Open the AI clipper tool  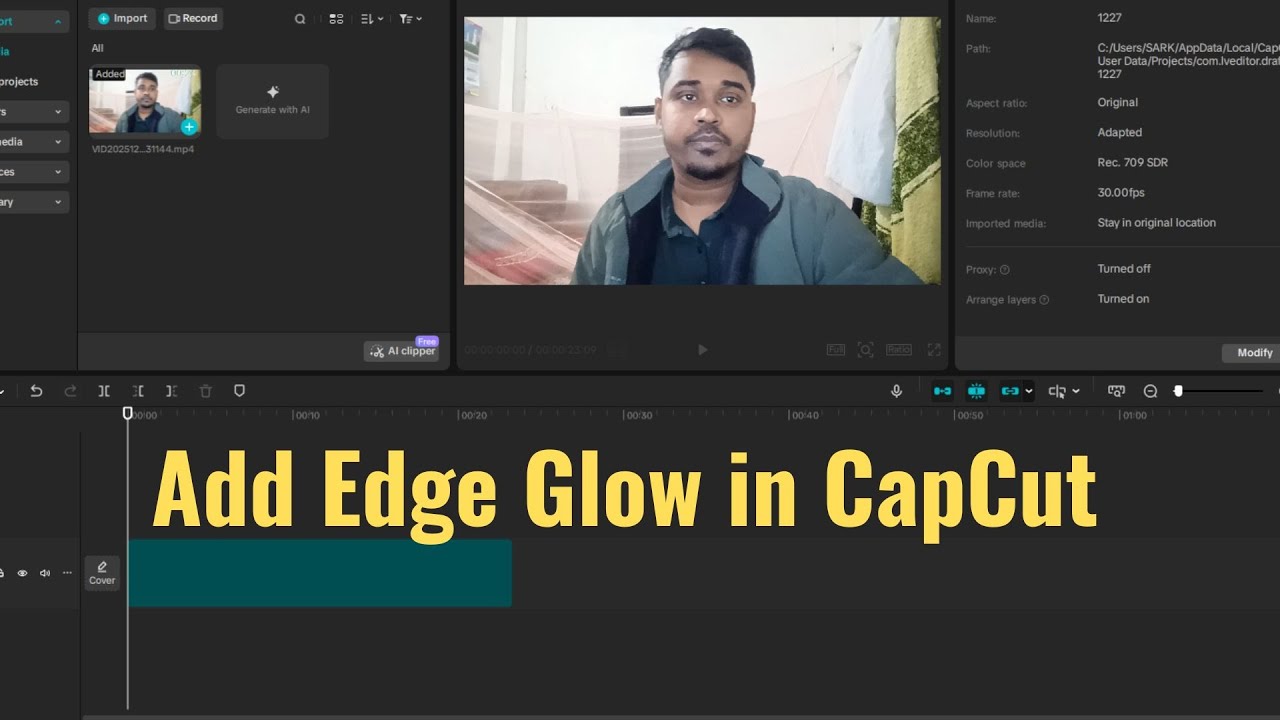coord(401,351)
